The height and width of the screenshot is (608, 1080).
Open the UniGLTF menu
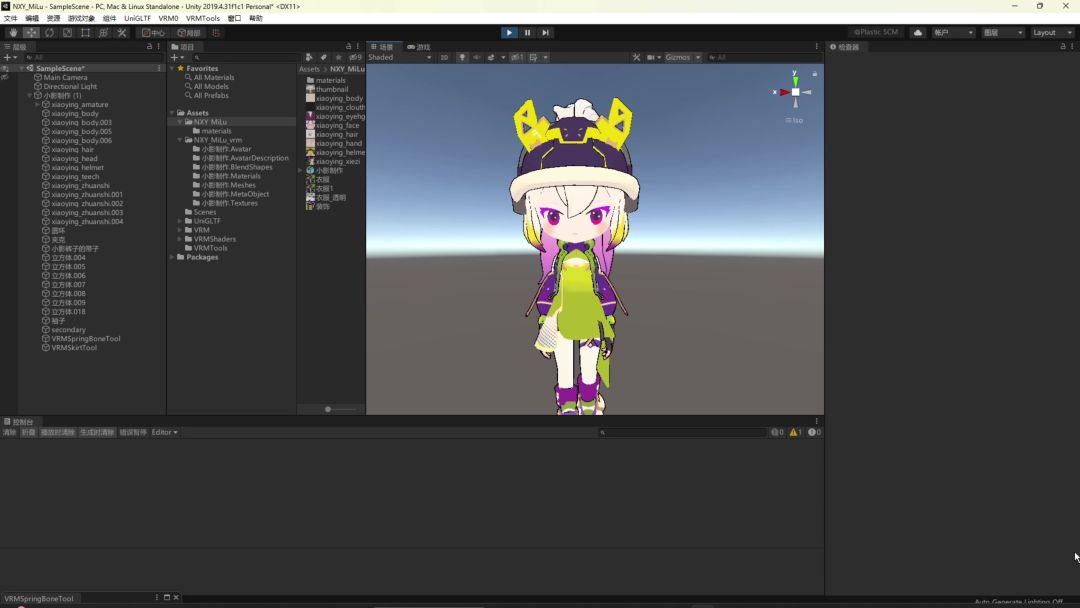(136, 18)
